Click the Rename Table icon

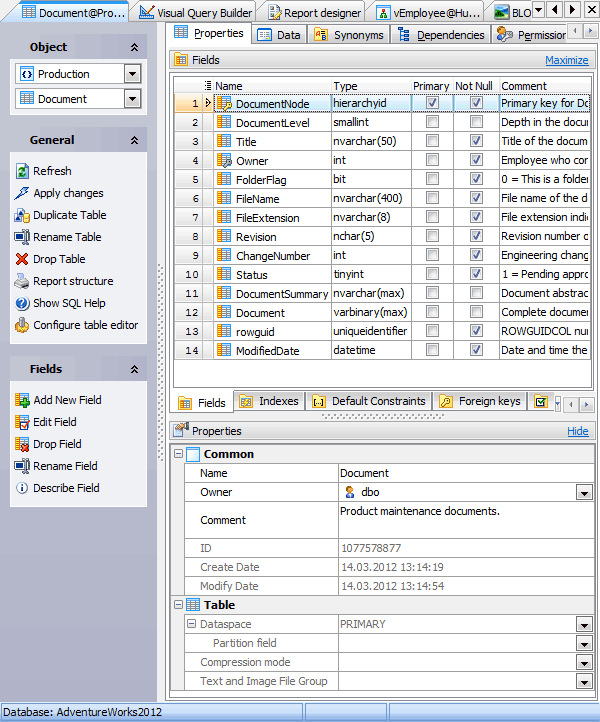(x=22, y=237)
